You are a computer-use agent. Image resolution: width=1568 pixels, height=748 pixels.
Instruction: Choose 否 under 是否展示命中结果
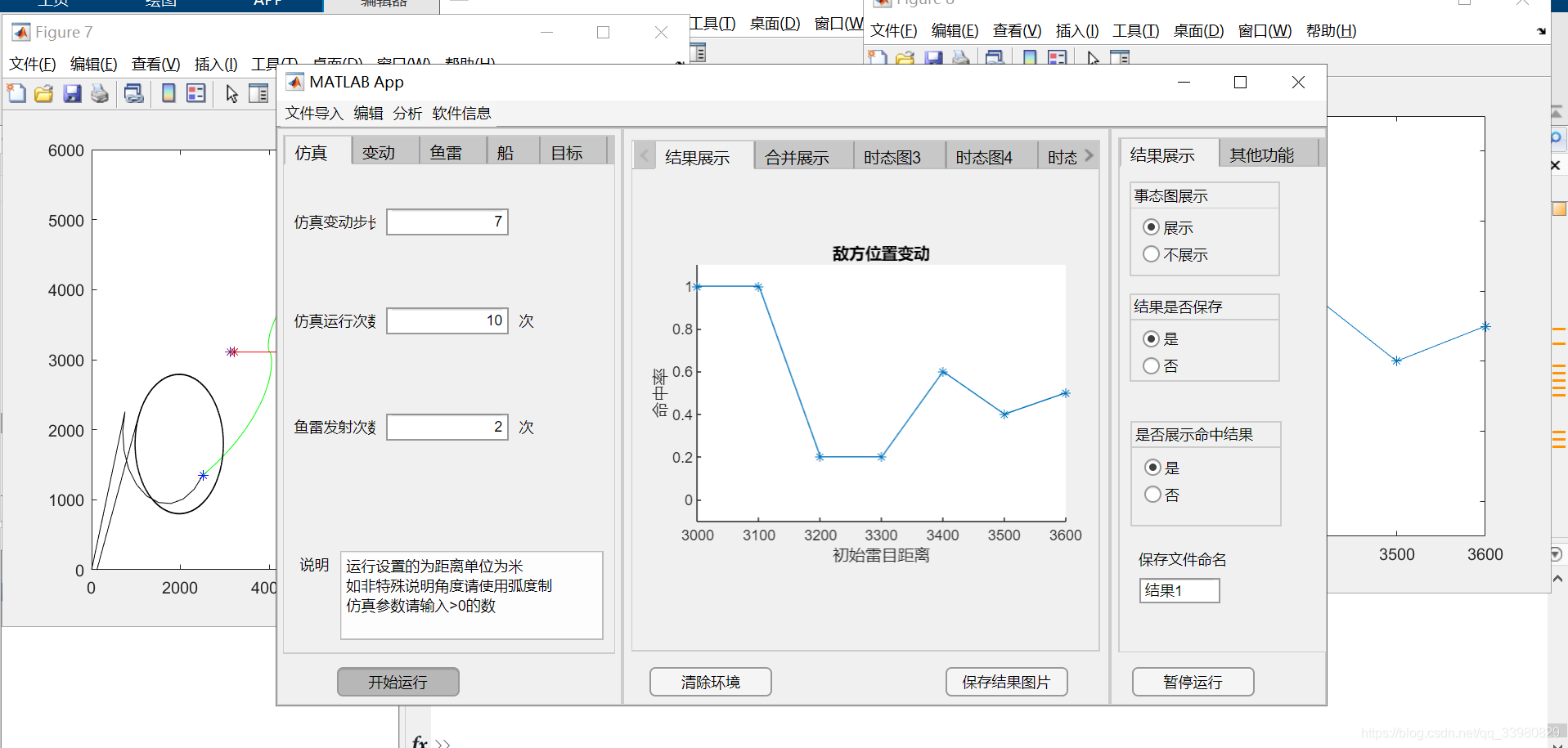tap(1152, 494)
